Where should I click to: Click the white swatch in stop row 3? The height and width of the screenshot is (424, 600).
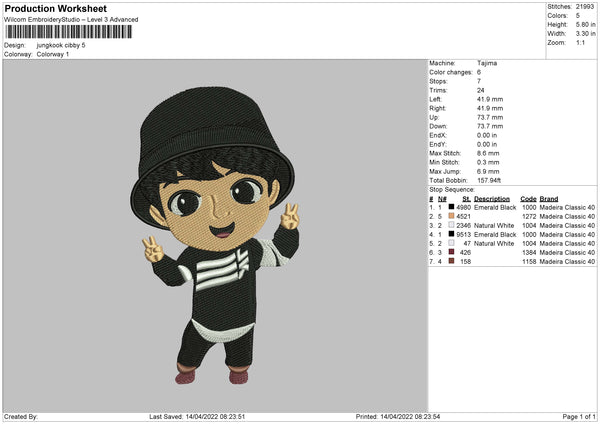coord(451,225)
